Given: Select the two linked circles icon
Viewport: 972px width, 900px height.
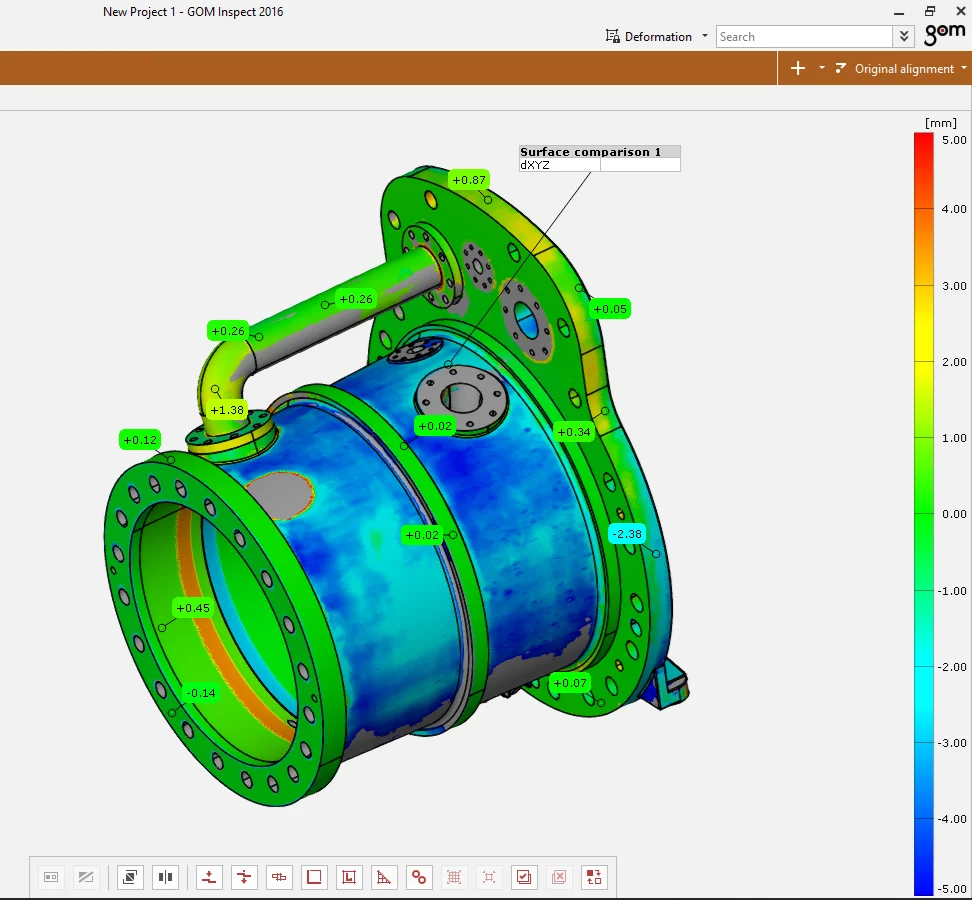Looking at the screenshot, I should [x=419, y=877].
